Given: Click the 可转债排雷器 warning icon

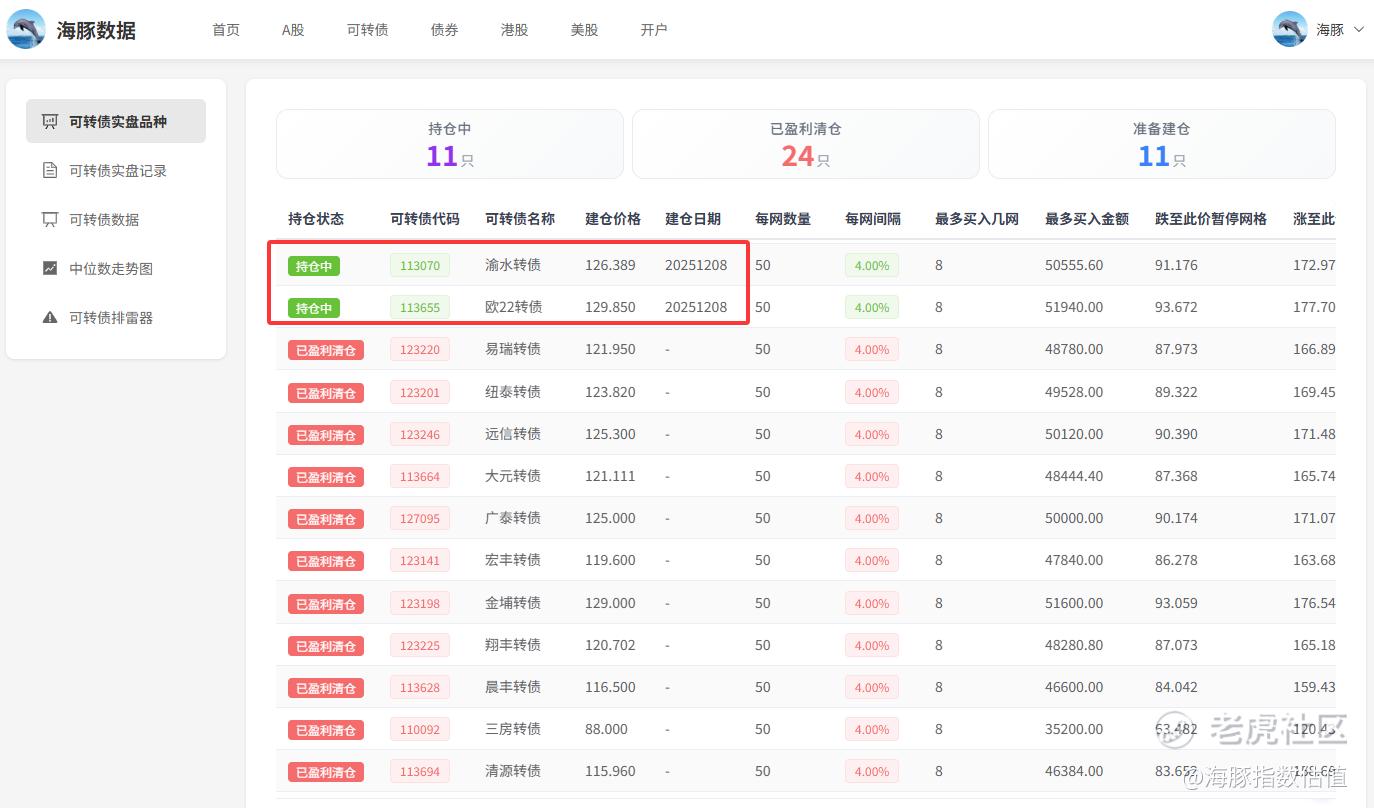Looking at the screenshot, I should 50,317.
